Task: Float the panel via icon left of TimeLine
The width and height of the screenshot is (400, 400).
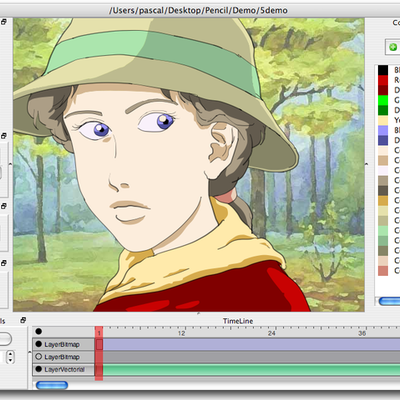Action: pyautogui.click(x=23, y=320)
